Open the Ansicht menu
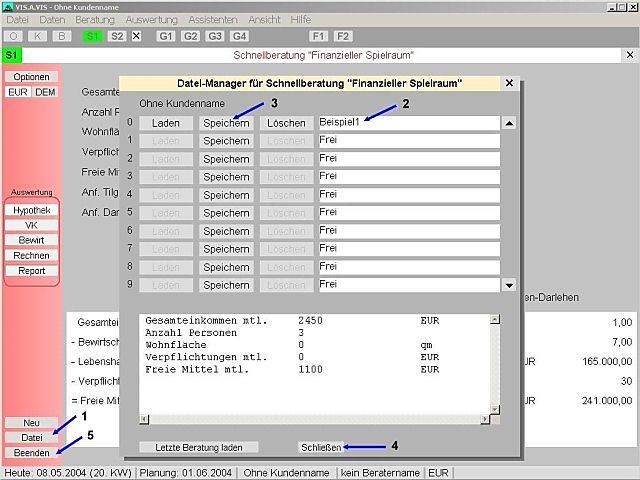 [264, 20]
